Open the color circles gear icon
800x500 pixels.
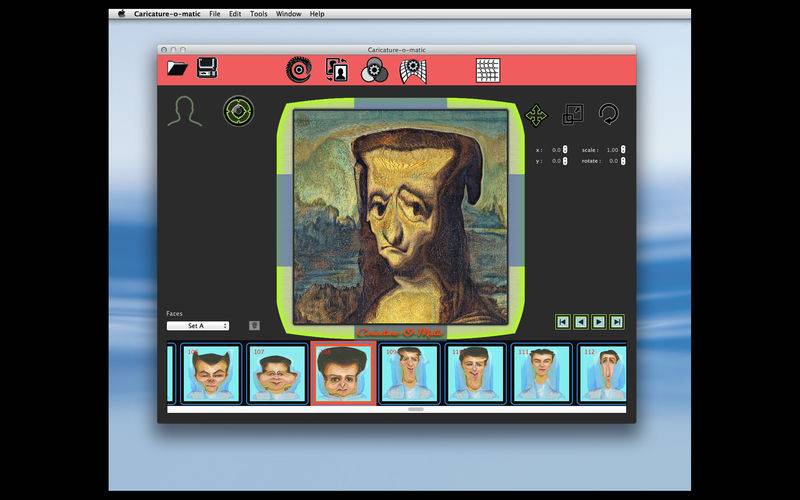pyautogui.click(x=374, y=70)
